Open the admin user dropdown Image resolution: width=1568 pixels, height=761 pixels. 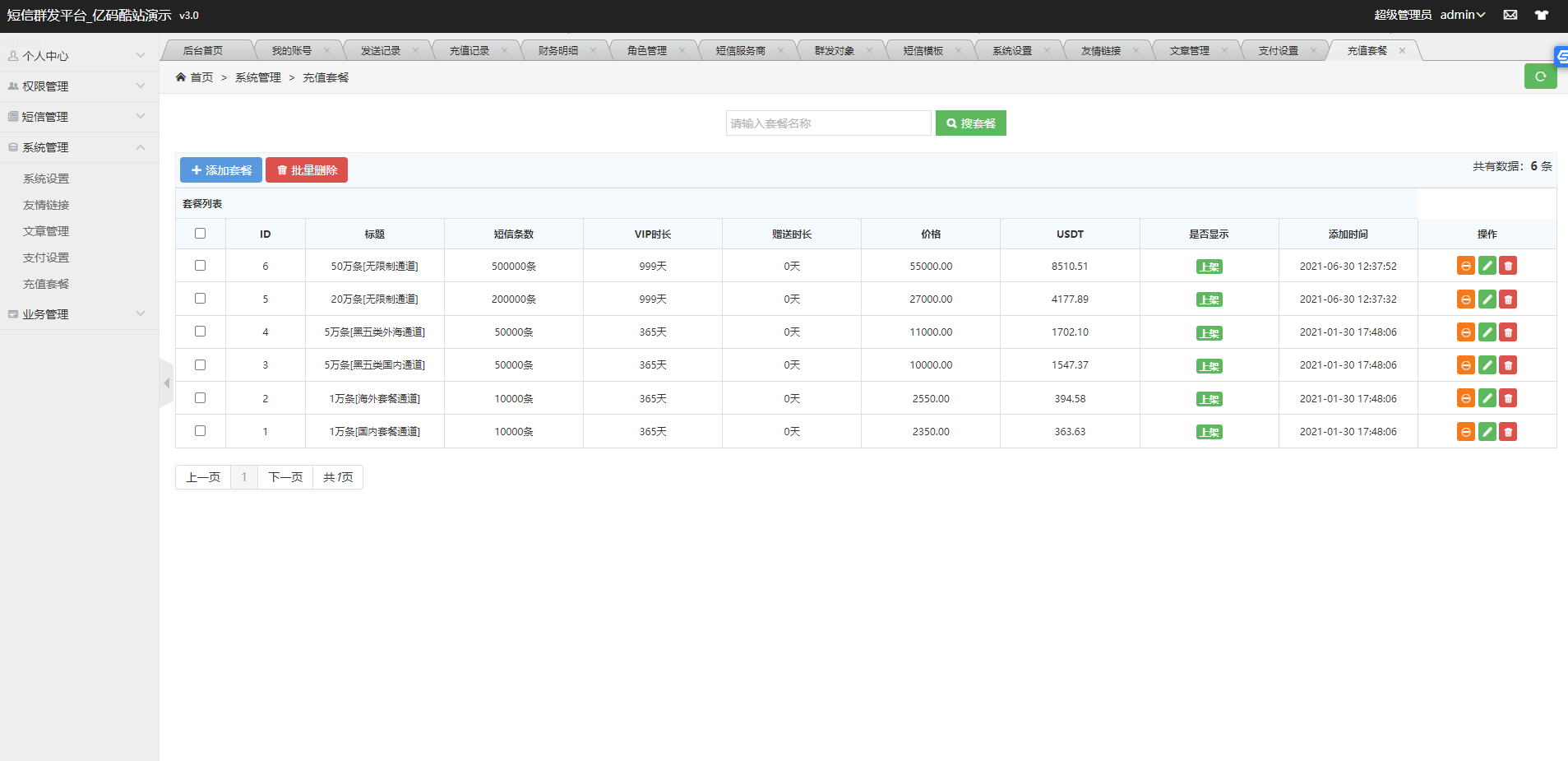coord(1462,15)
